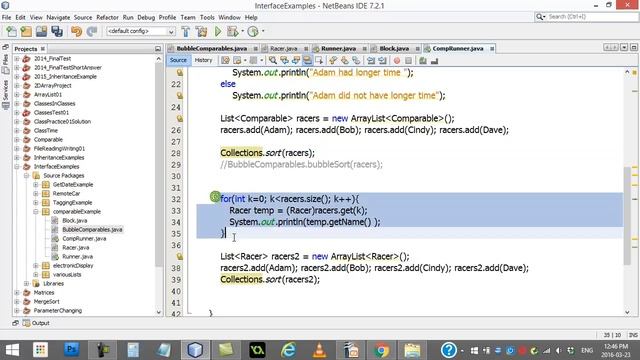Expand the Libraries node
This screenshot has width=640, height=360.
[x=27, y=283]
